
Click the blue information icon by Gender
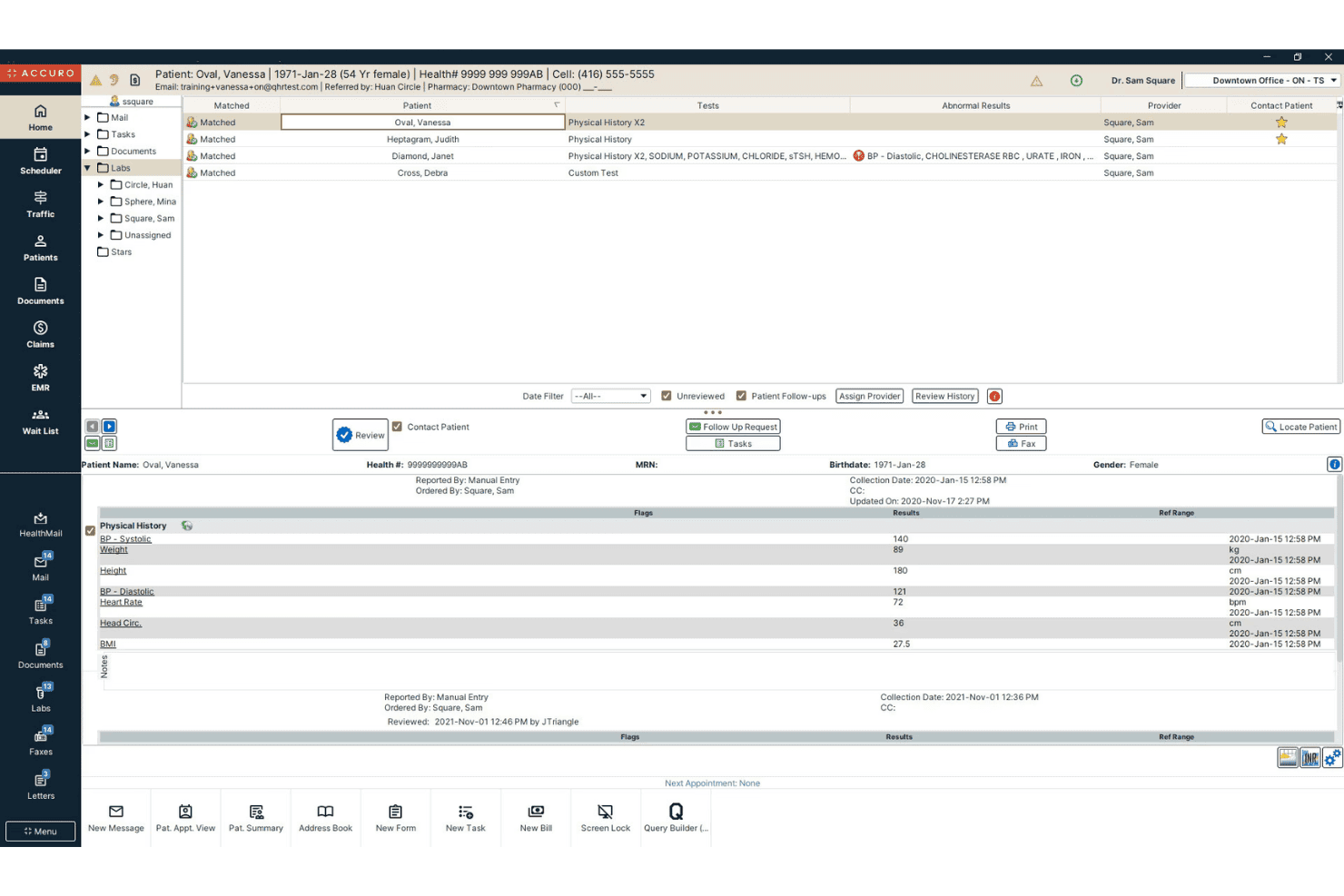1334,464
